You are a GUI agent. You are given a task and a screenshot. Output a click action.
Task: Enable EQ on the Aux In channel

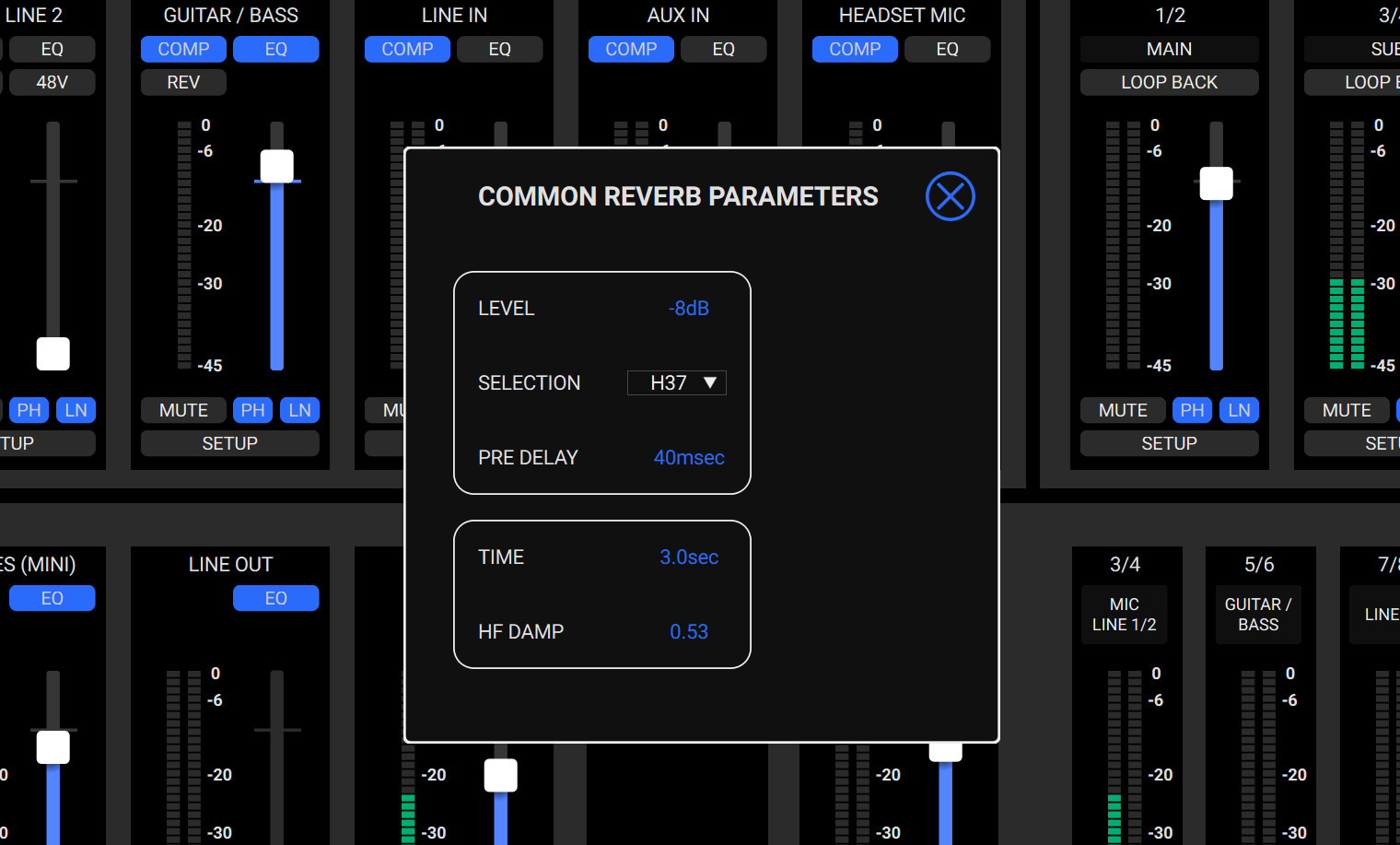(723, 50)
